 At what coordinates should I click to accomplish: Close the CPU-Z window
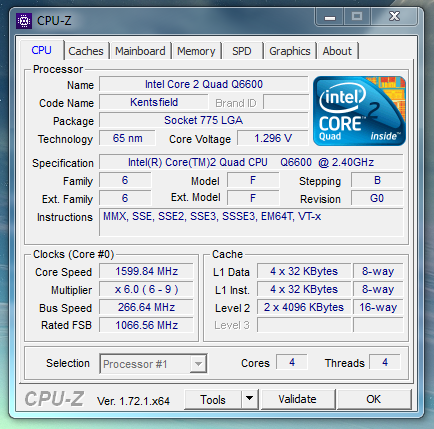click(x=394, y=16)
